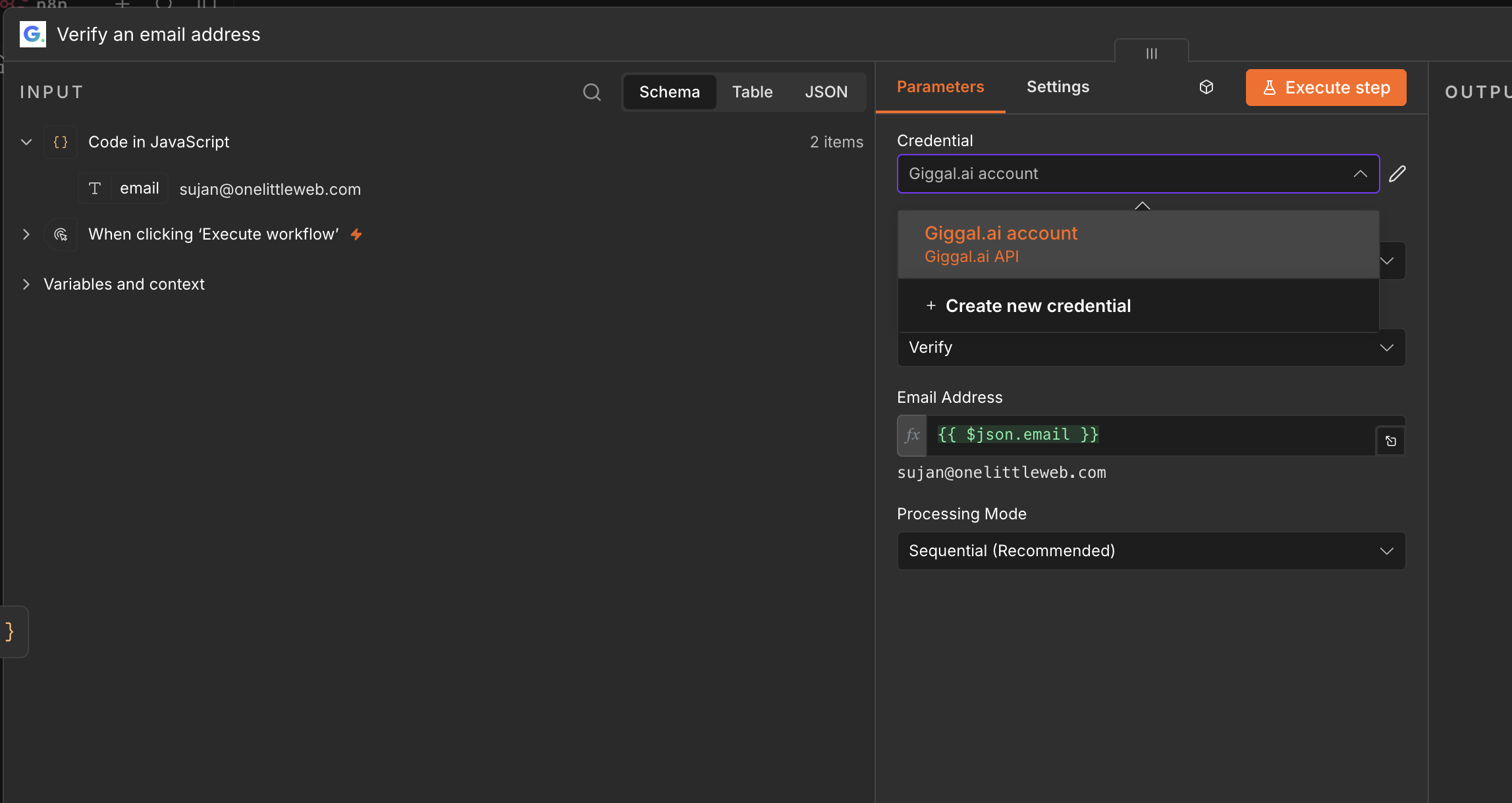Open the dropdown partly hidden behind the credential list
Image resolution: width=1512 pixels, height=803 pixels.
(x=1391, y=261)
